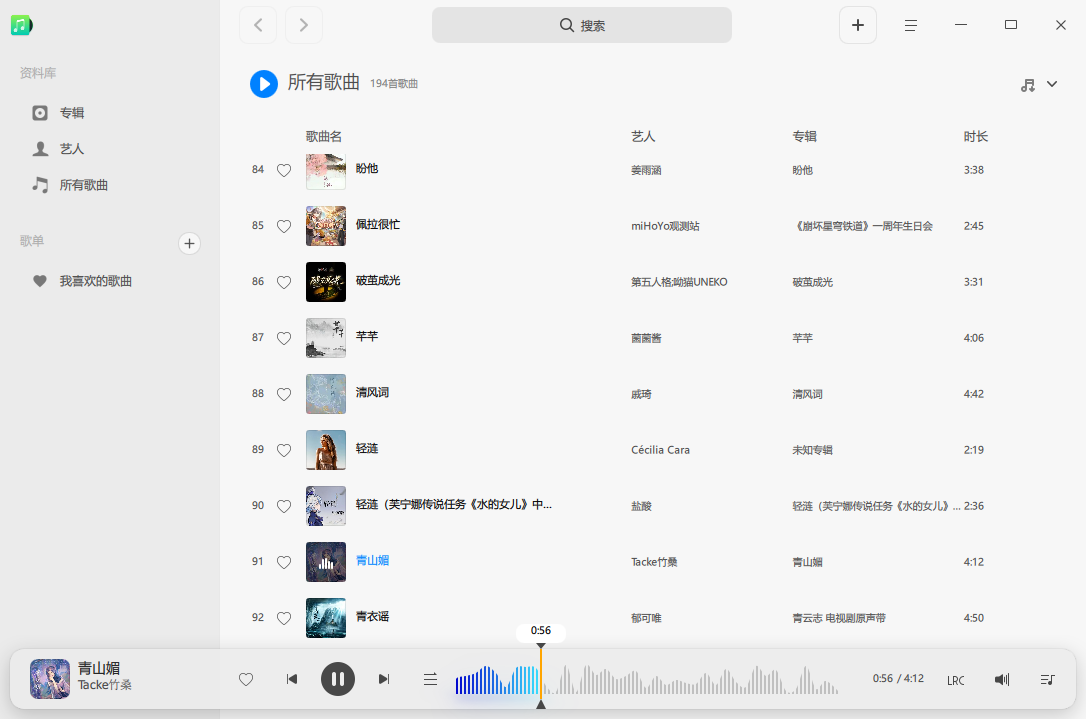Image resolution: width=1086 pixels, height=719 pixels.
Task: Click the 清风词 album cover thumbnail
Action: click(x=326, y=394)
